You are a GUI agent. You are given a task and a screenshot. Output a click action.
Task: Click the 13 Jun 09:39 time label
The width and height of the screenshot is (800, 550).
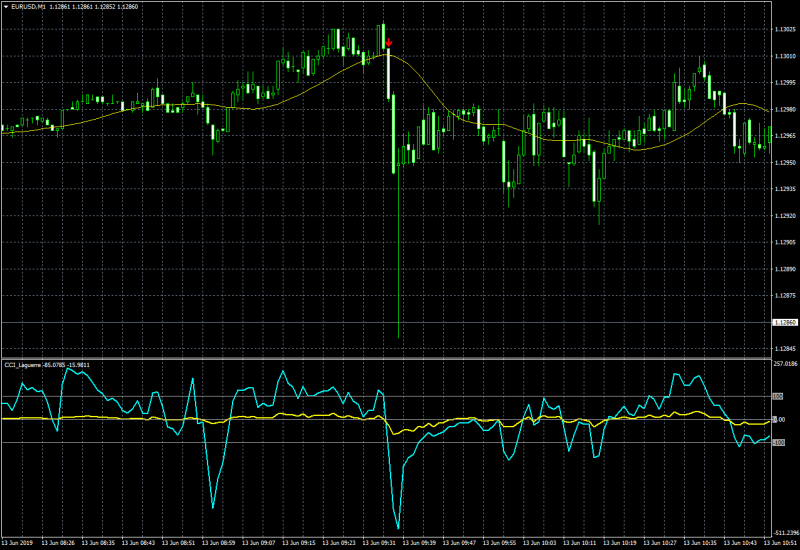coord(419,543)
